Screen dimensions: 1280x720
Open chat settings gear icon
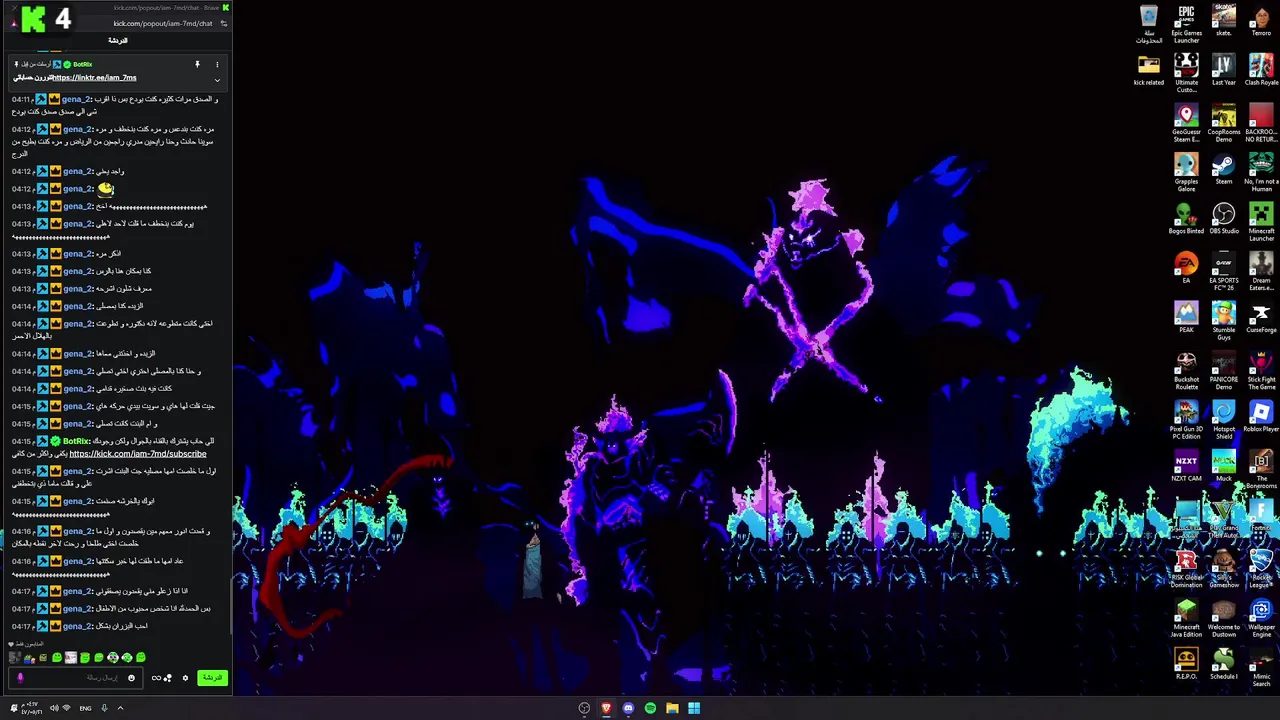tap(185, 678)
